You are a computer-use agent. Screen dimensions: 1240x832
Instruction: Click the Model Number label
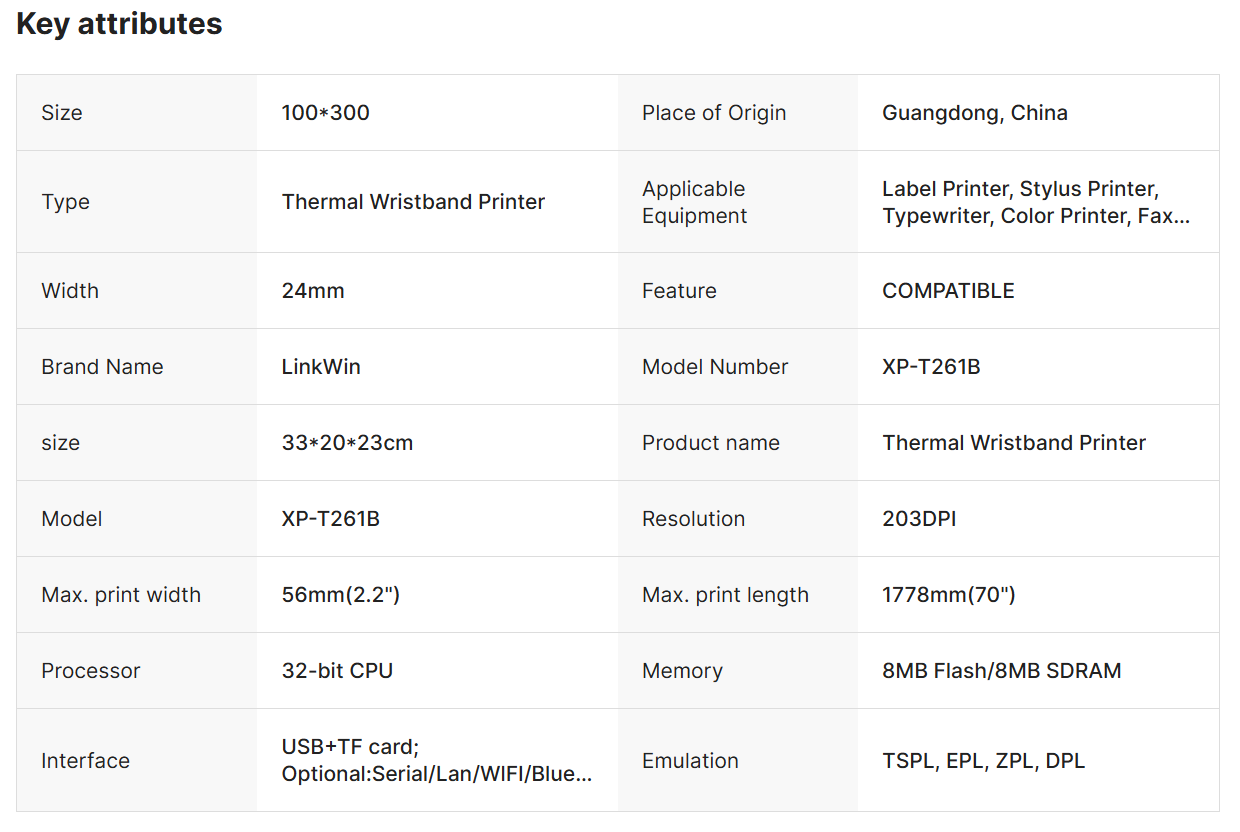point(714,367)
